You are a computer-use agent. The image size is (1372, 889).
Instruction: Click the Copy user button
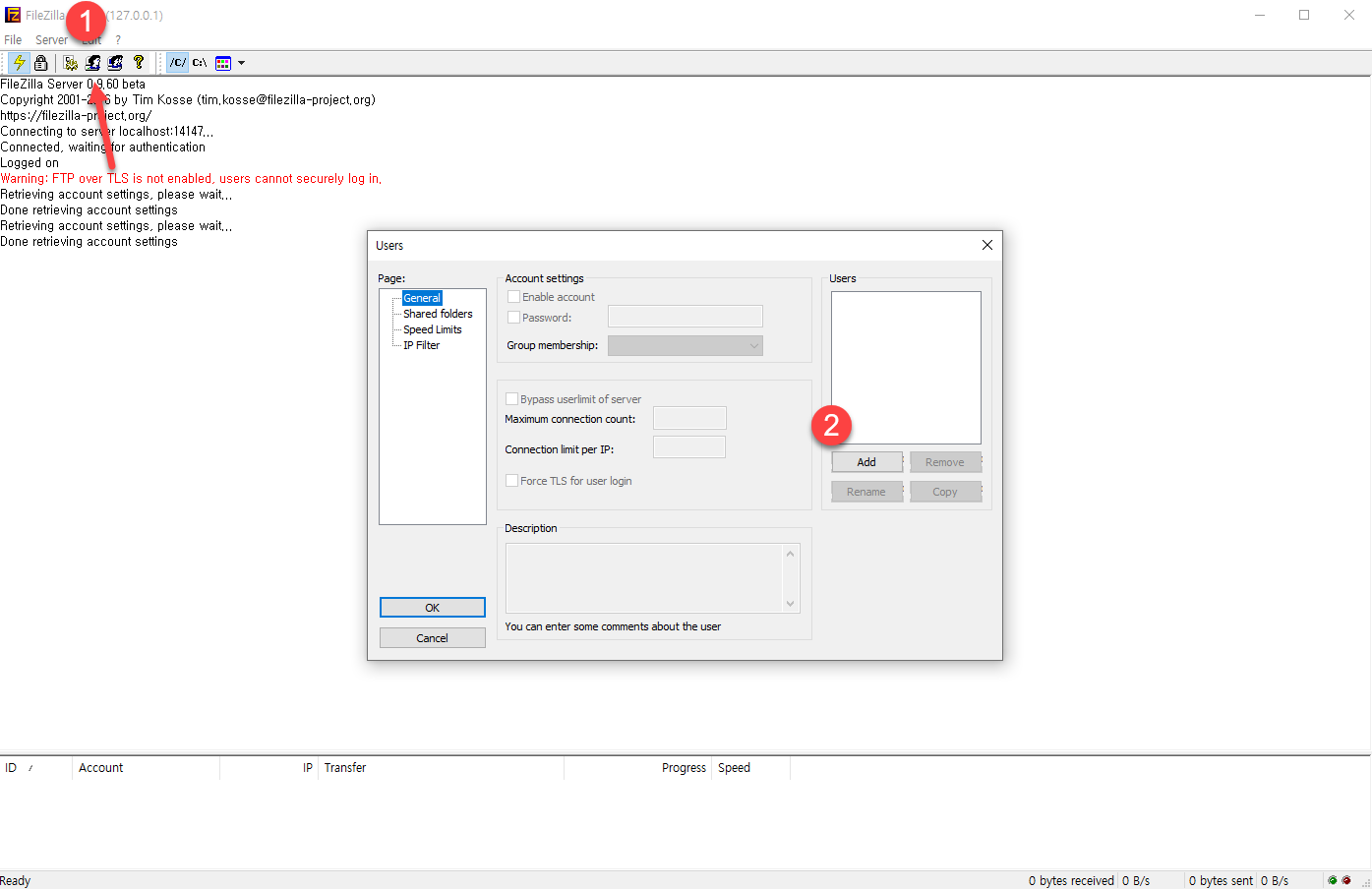tap(945, 492)
